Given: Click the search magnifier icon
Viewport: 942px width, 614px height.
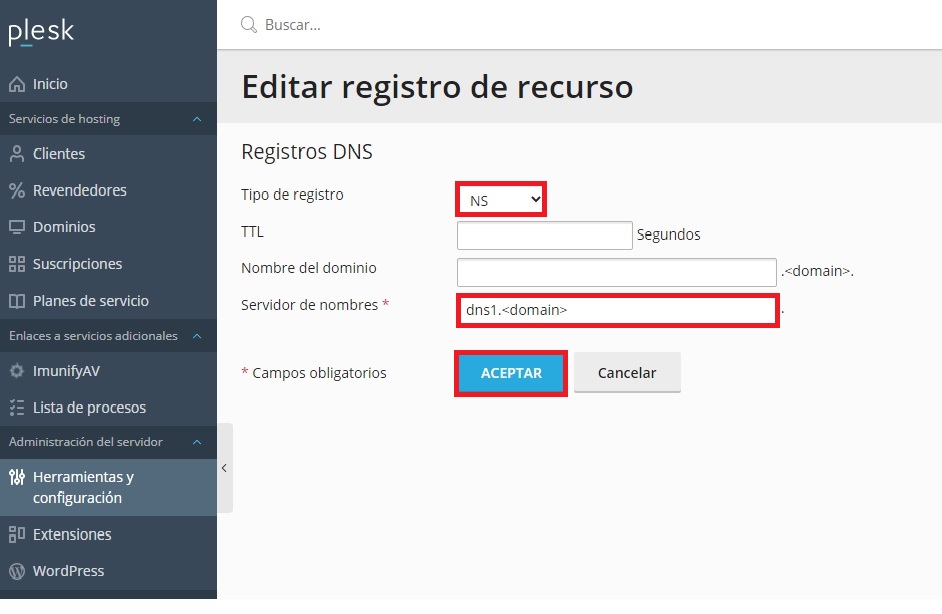Looking at the screenshot, I should pos(248,25).
